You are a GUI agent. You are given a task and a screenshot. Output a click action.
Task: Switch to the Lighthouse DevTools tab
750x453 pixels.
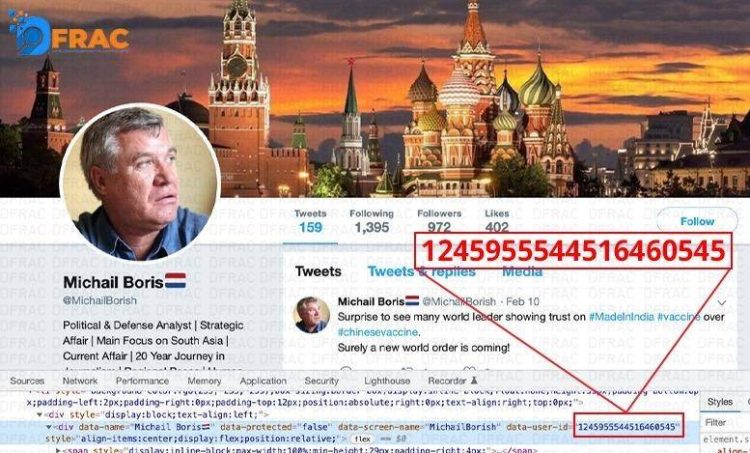[387, 381]
